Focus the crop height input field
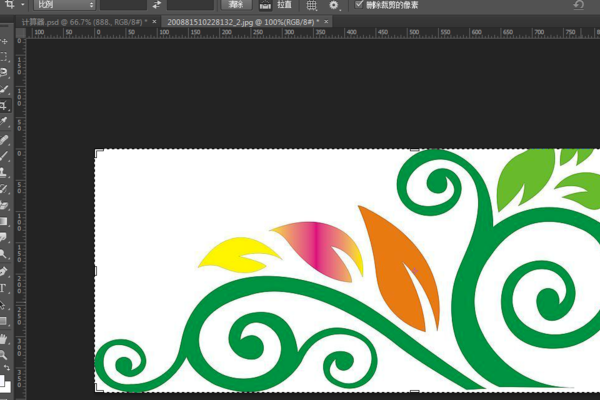 (190, 5)
